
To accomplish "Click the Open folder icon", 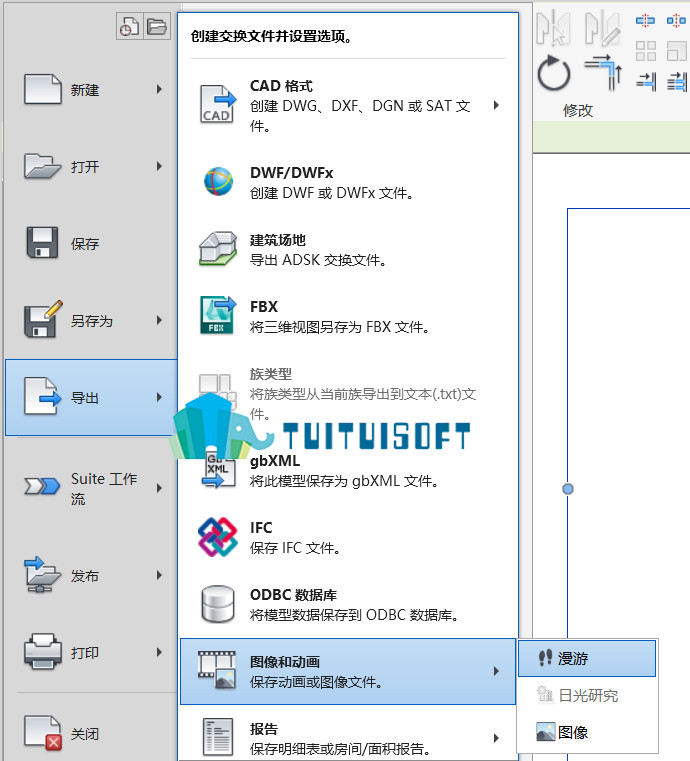I will [43, 166].
